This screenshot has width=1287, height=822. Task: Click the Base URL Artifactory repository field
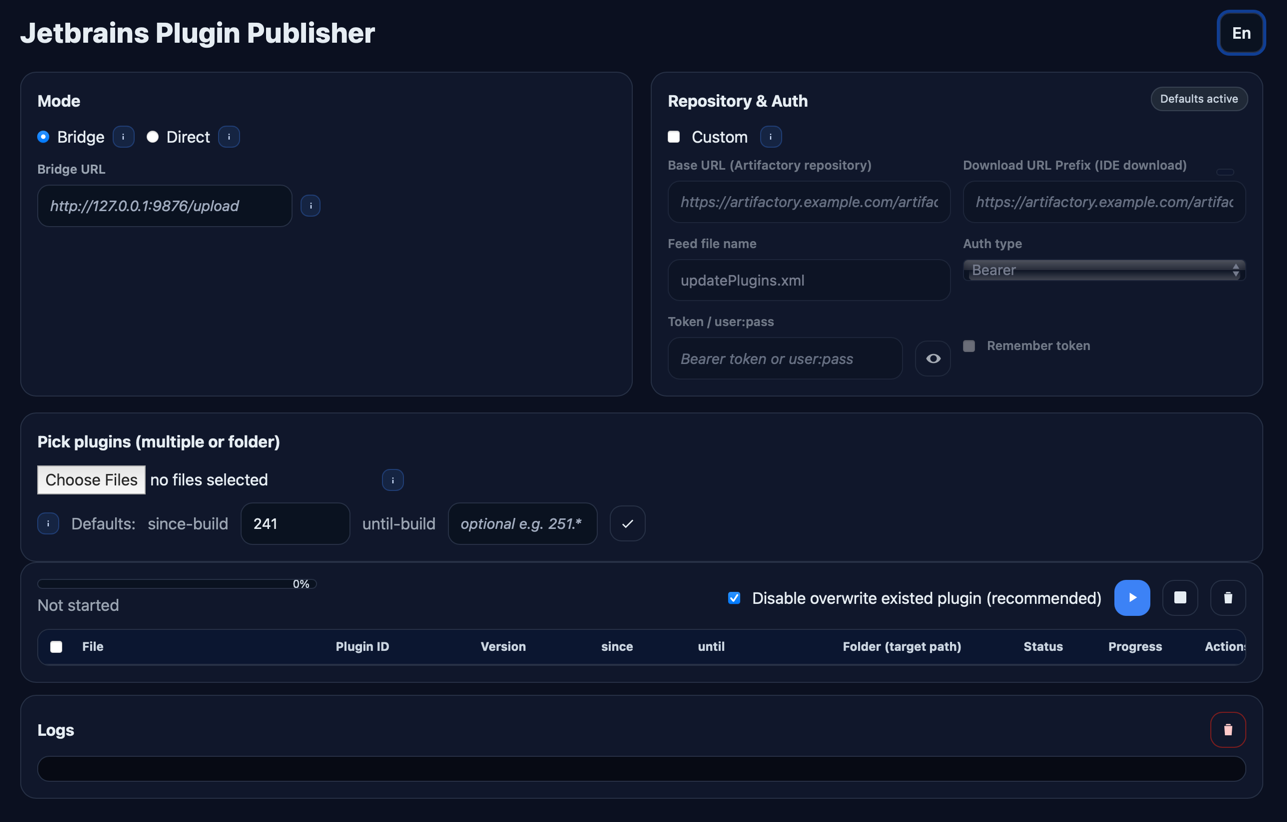809,202
